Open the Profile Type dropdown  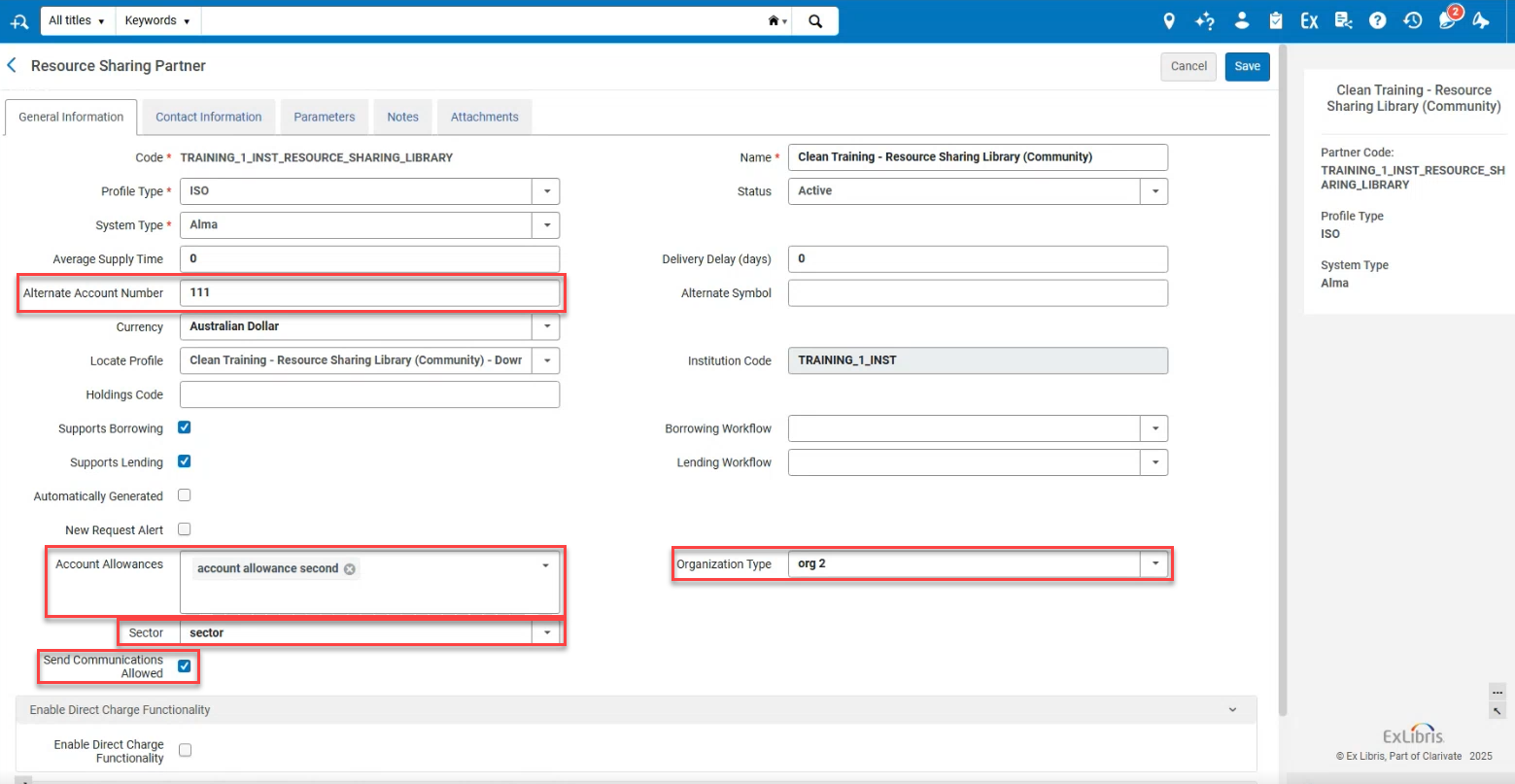tap(546, 191)
